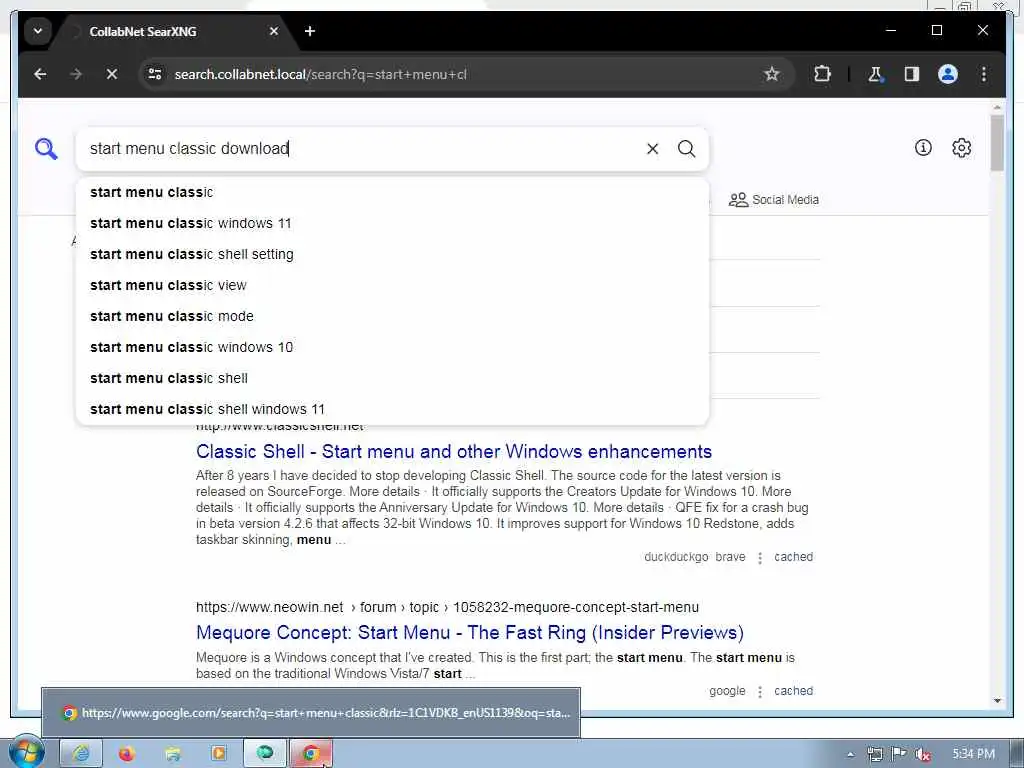The height and width of the screenshot is (768, 1024).
Task: Clear the search query text
Action: [652, 149]
